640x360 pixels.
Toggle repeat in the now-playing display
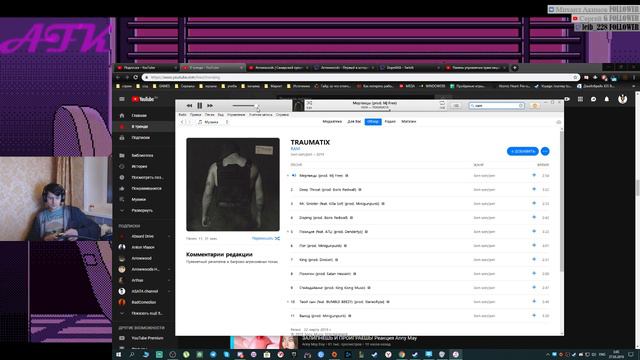pos(442,104)
